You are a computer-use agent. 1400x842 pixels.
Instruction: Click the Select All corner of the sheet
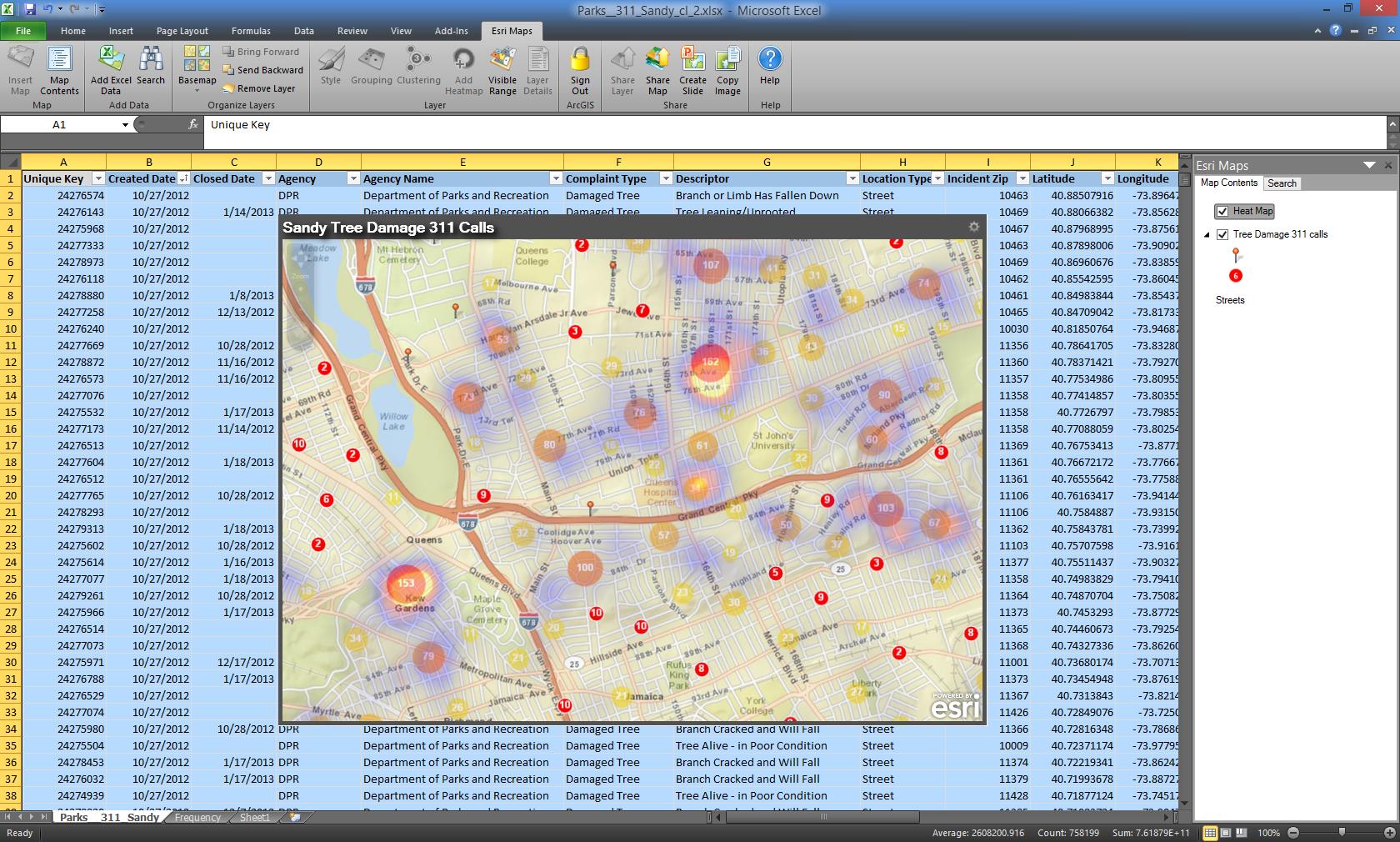pyautogui.click(x=10, y=163)
